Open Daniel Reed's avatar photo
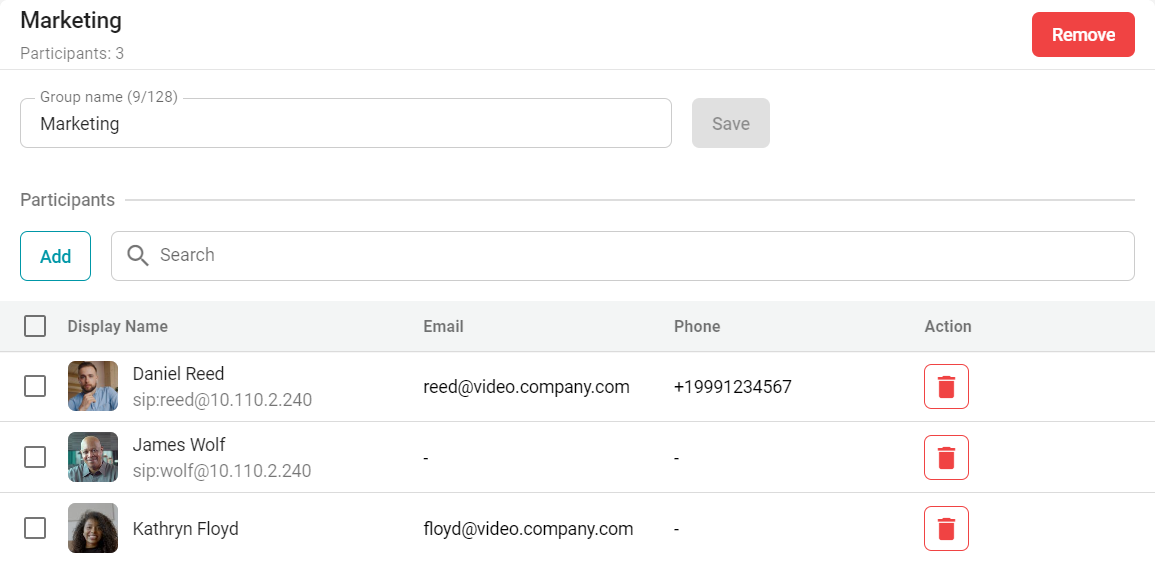 pyautogui.click(x=93, y=386)
